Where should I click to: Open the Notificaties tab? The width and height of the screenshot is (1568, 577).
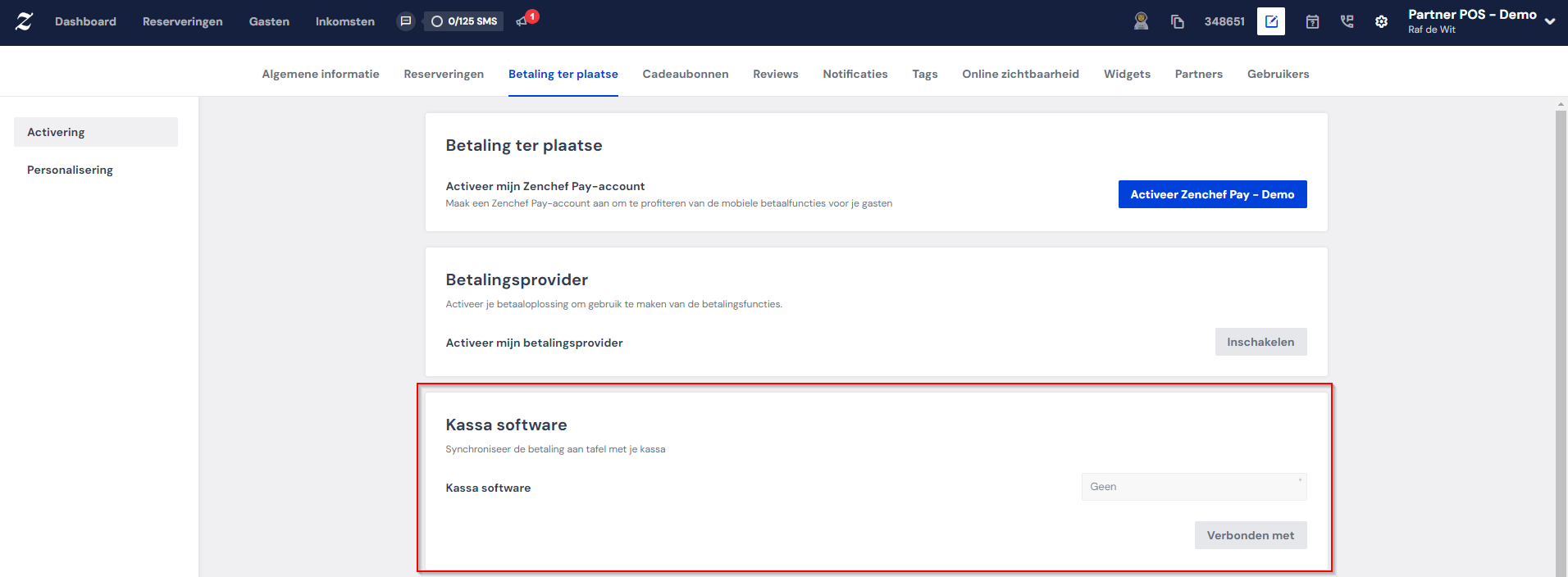coord(855,74)
